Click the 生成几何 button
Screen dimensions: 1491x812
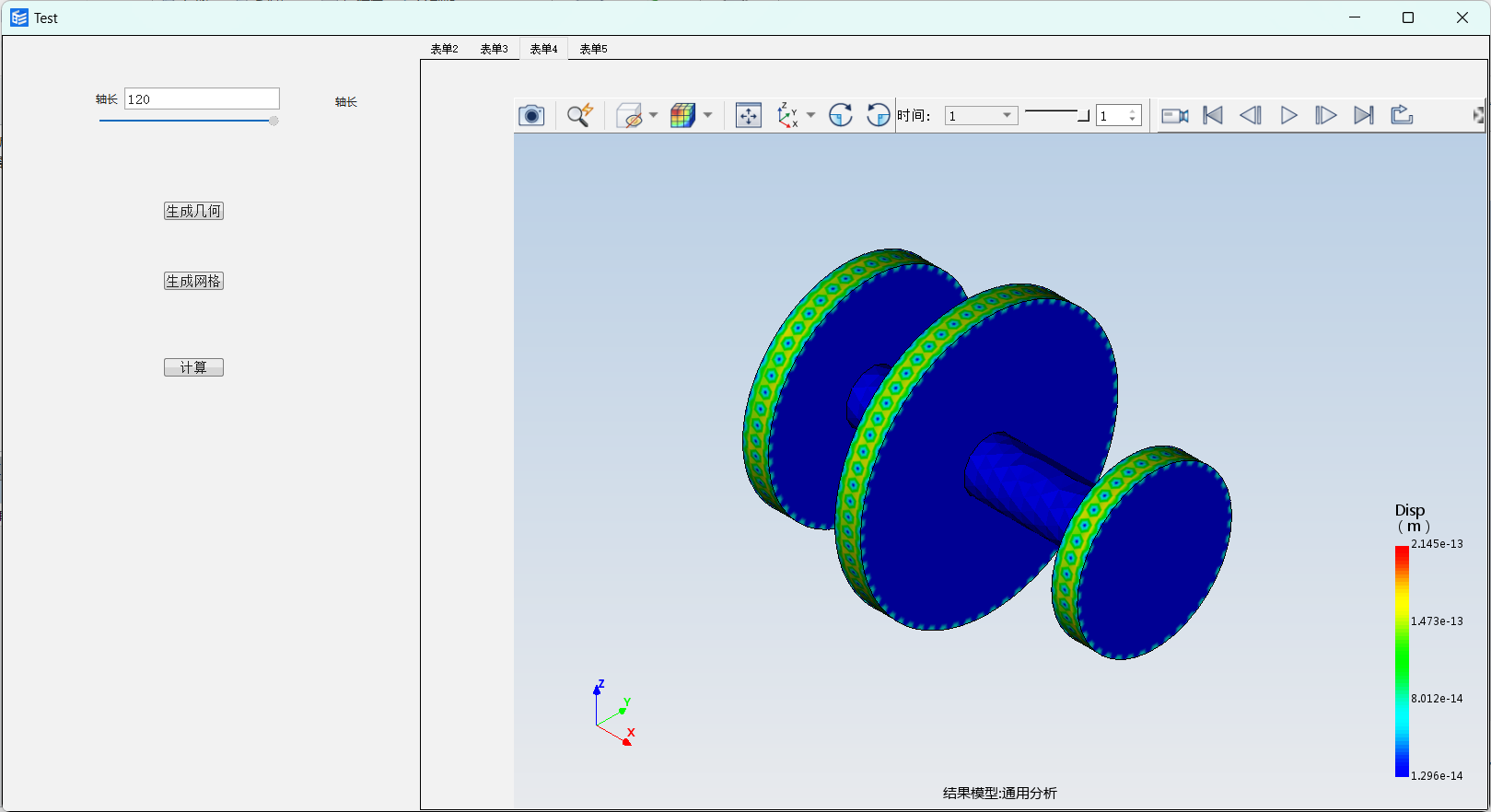click(193, 211)
